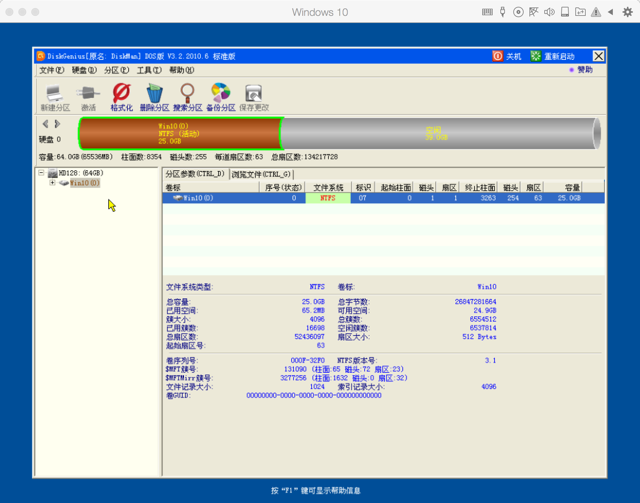Click Win10(D) label in the partition table row

coord(198,198)
